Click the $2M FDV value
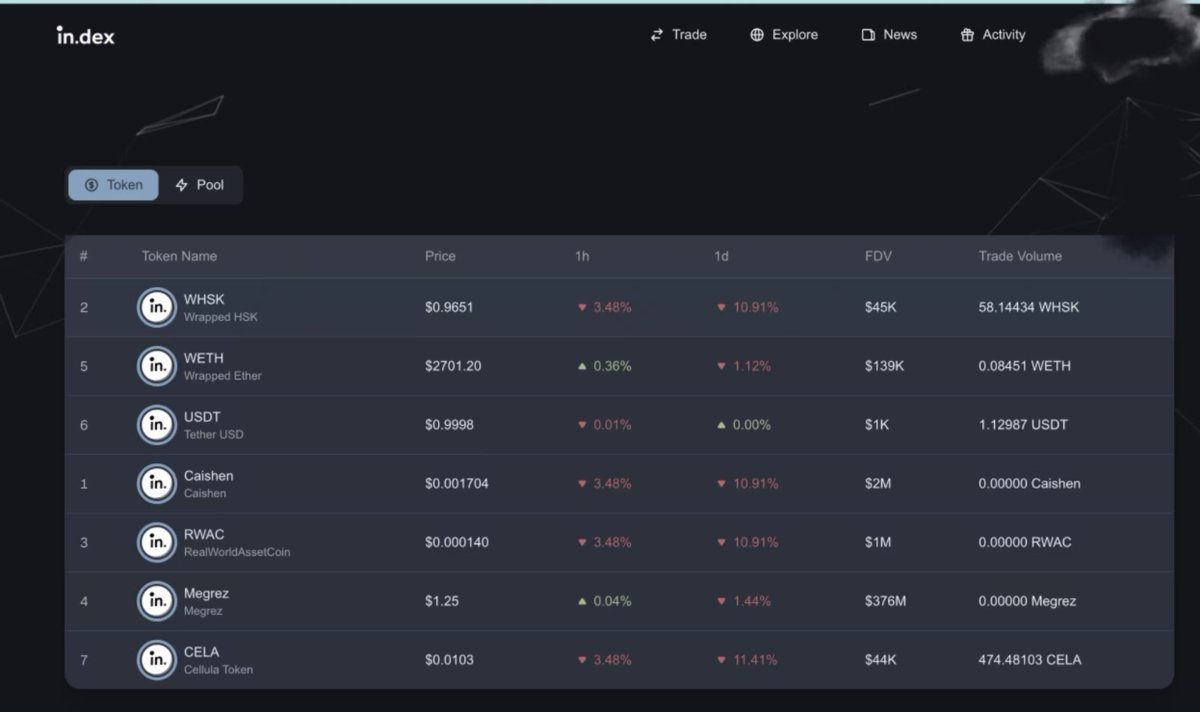Image resolution: width=1200 pixels, height=712 pixels. pyautogui.click(x=878, y=484)
